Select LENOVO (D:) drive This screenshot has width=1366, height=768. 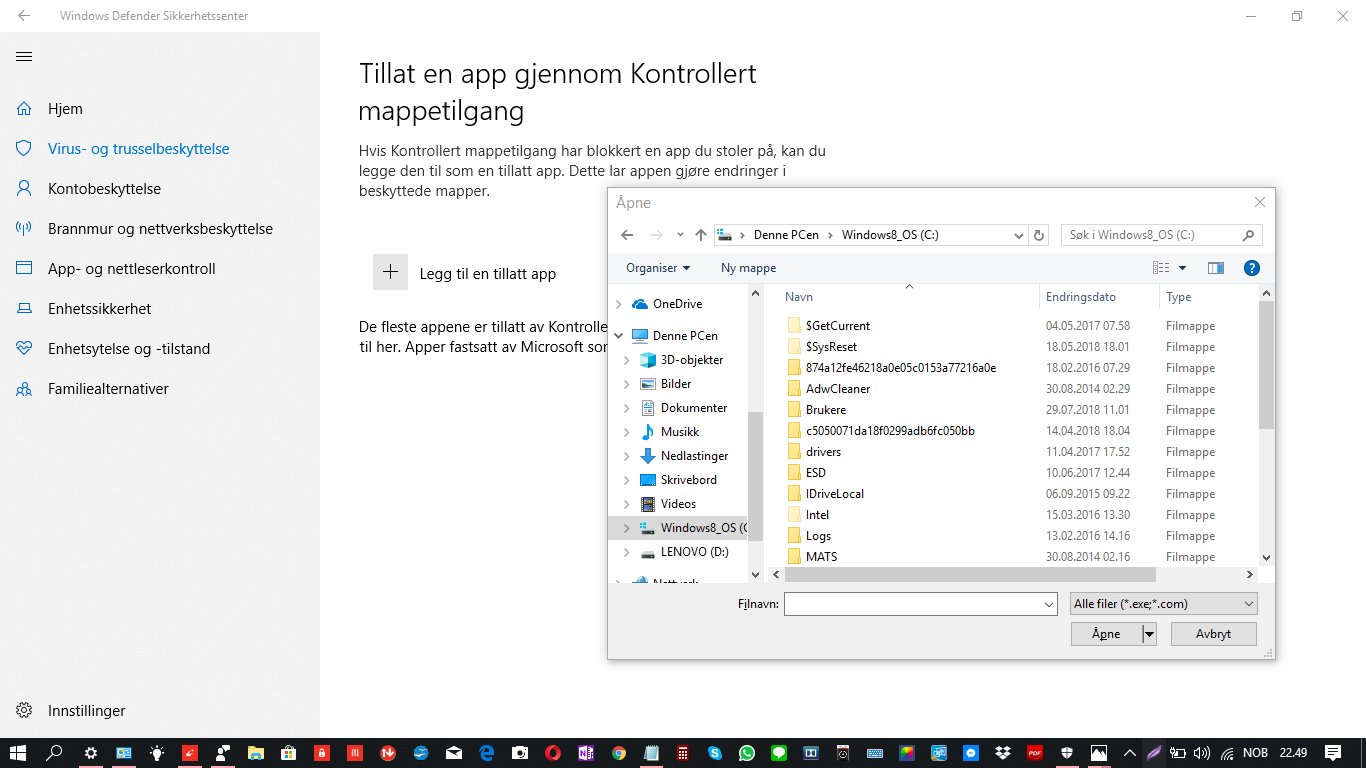click(694, 552)
